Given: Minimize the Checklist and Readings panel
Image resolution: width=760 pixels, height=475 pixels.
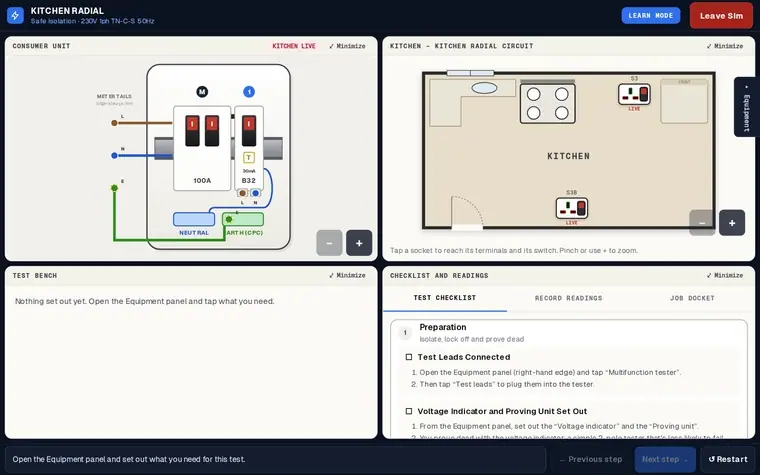Looking at the screenshot, I should point(725,275).
